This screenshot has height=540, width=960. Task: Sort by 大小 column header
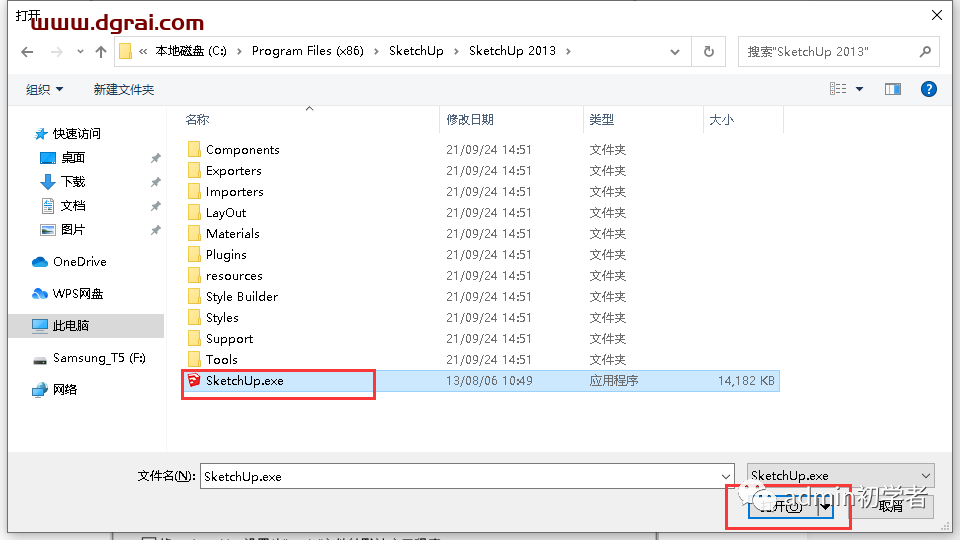pyautogui.click(x=721, y=120)
